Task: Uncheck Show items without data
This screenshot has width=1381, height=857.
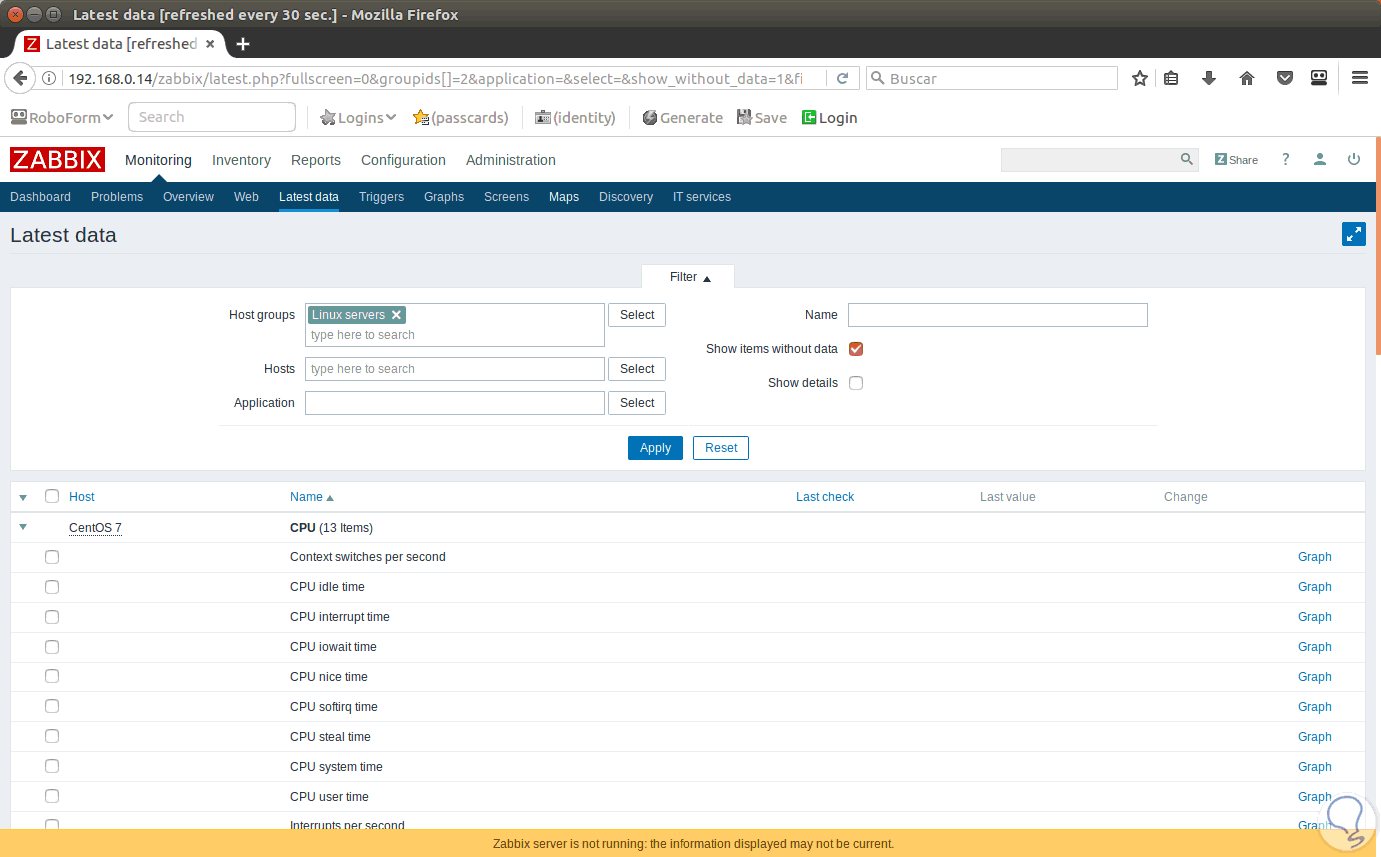Action: tap(856, 349)
